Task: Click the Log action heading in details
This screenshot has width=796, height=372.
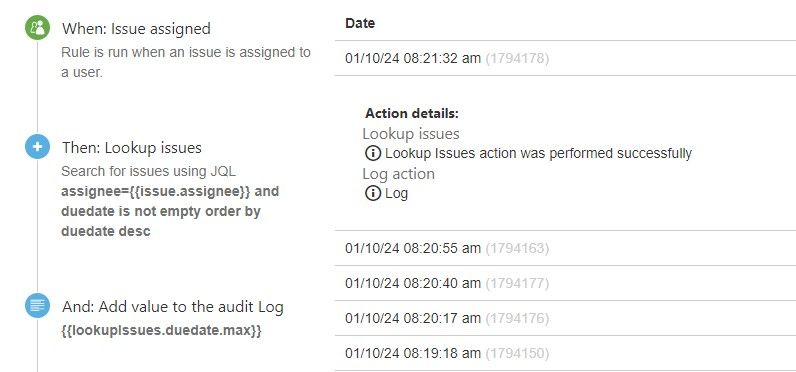Action: pyautogui.click(x=399, y=174)
